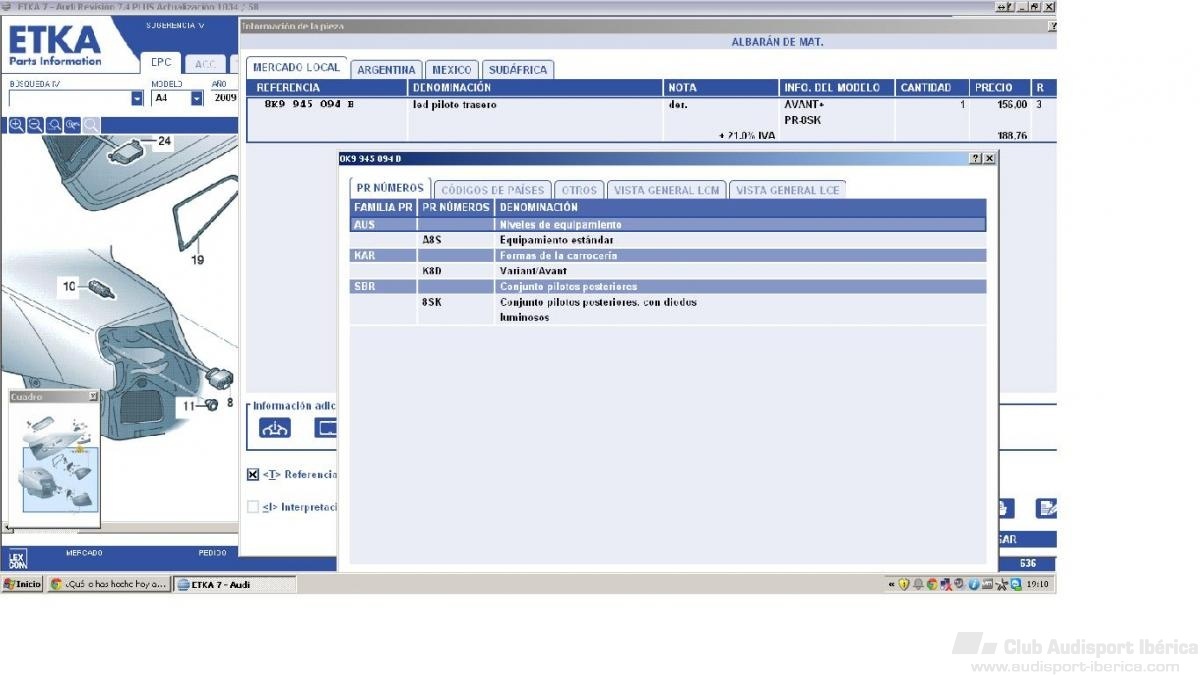Click the help question mark of PR dialog
The image size is (1200, 675).
pyautogui.click(x=975, y=159)
